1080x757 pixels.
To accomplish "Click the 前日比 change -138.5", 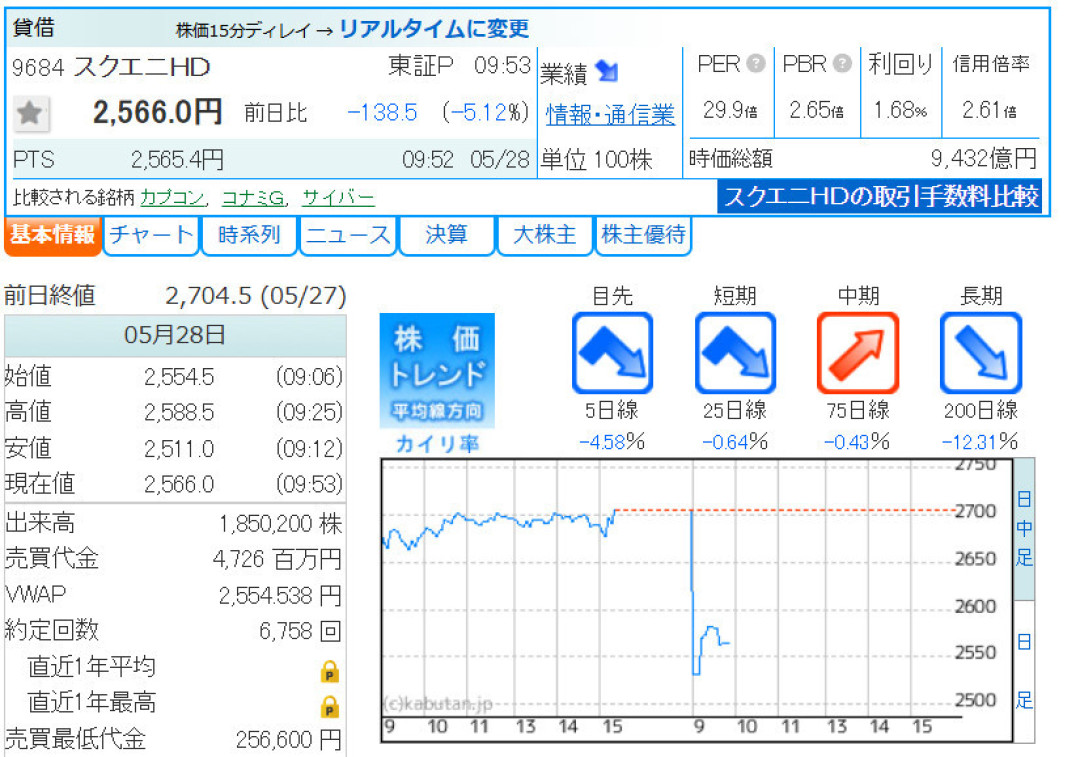I will pos(382,113).
